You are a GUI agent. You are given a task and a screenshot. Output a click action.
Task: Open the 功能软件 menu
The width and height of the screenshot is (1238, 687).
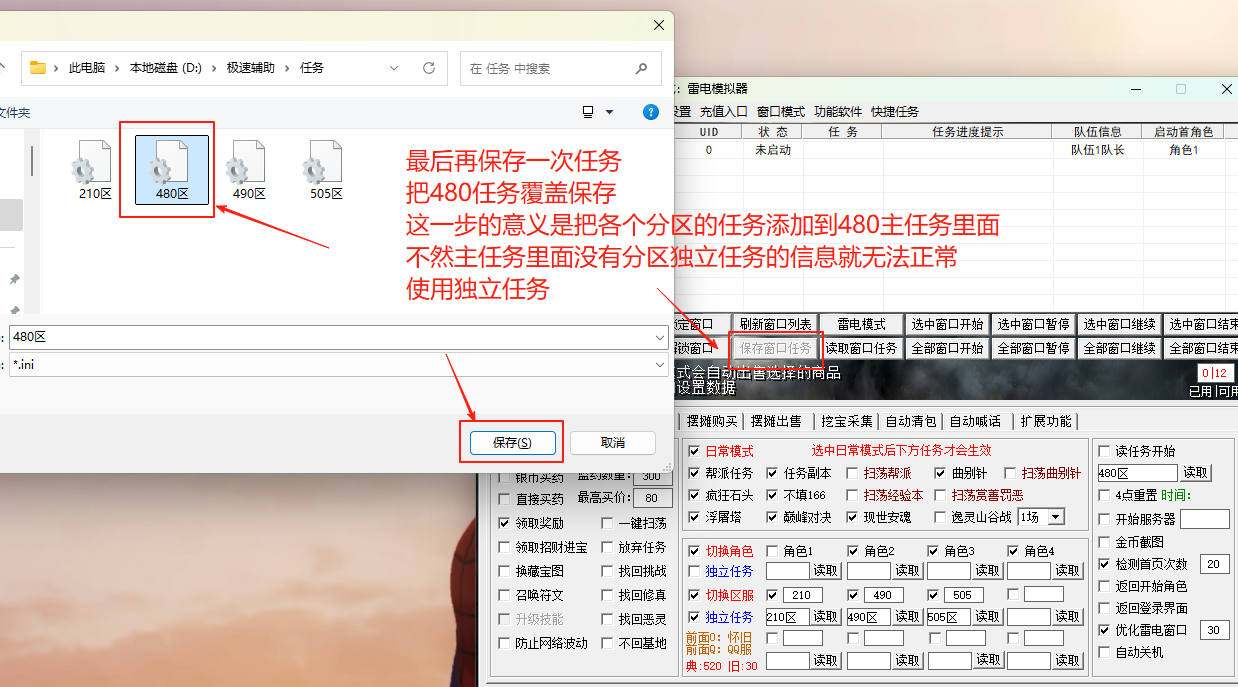(x=838, y=112)
